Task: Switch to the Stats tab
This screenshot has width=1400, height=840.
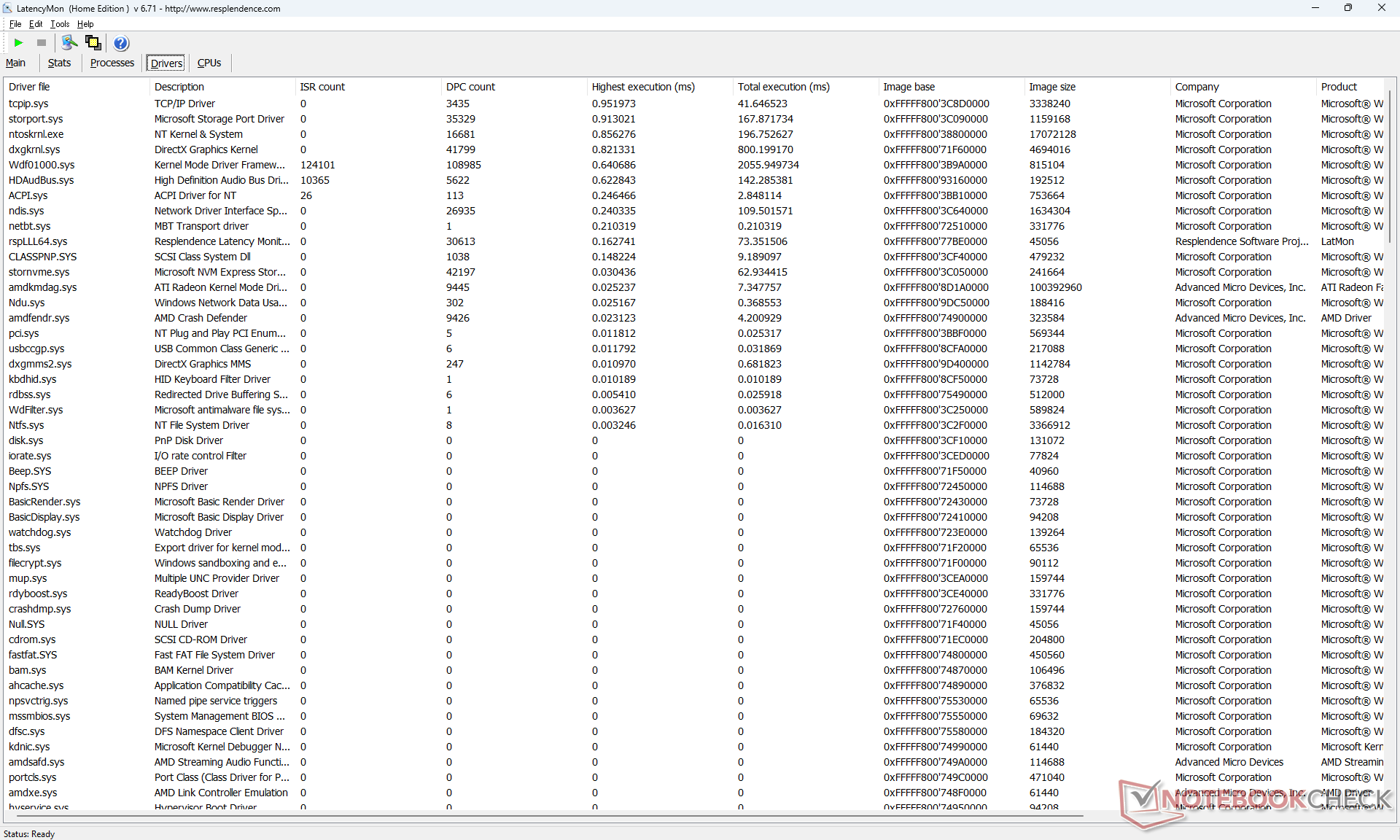Action: tap(59, 63)
